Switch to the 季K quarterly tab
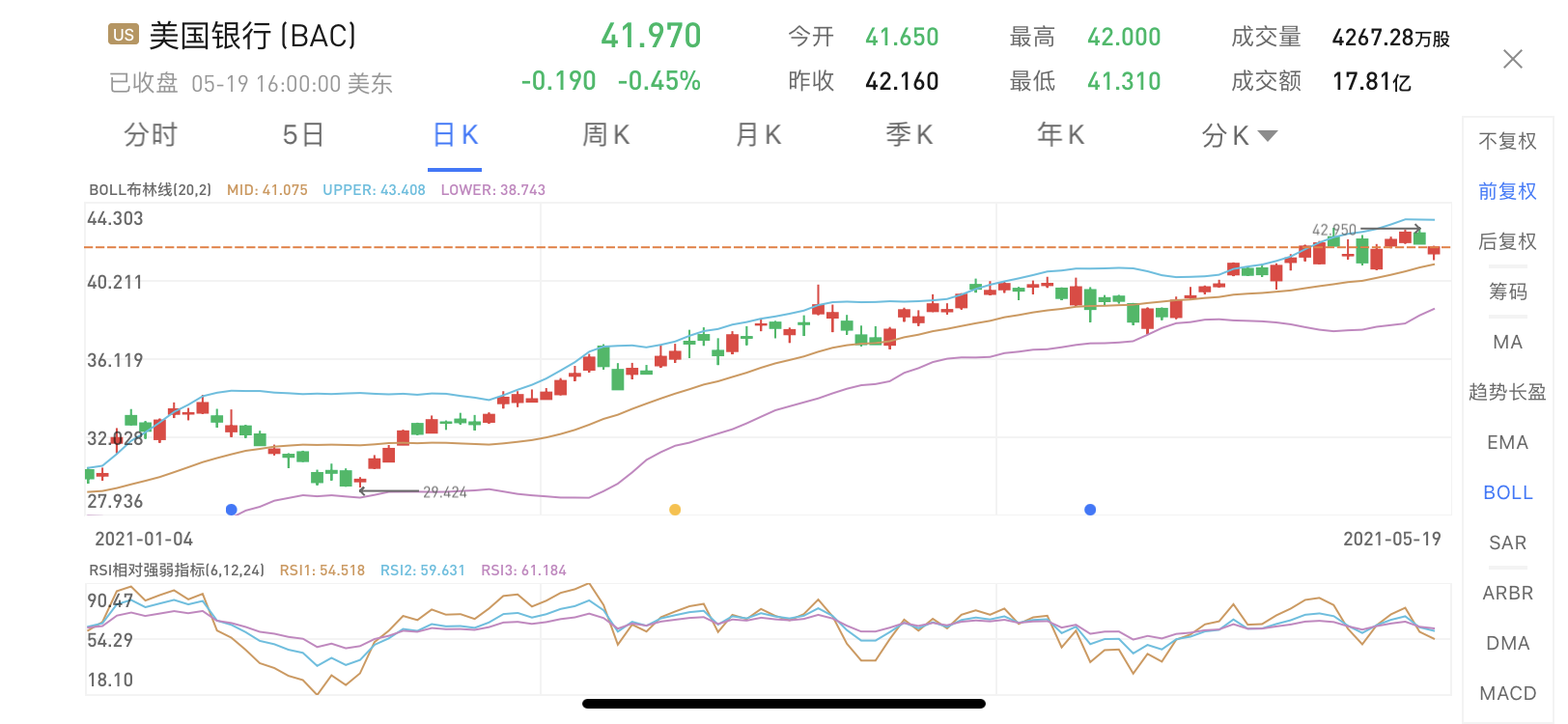The image size is (1568, 724). pos(910,135)
